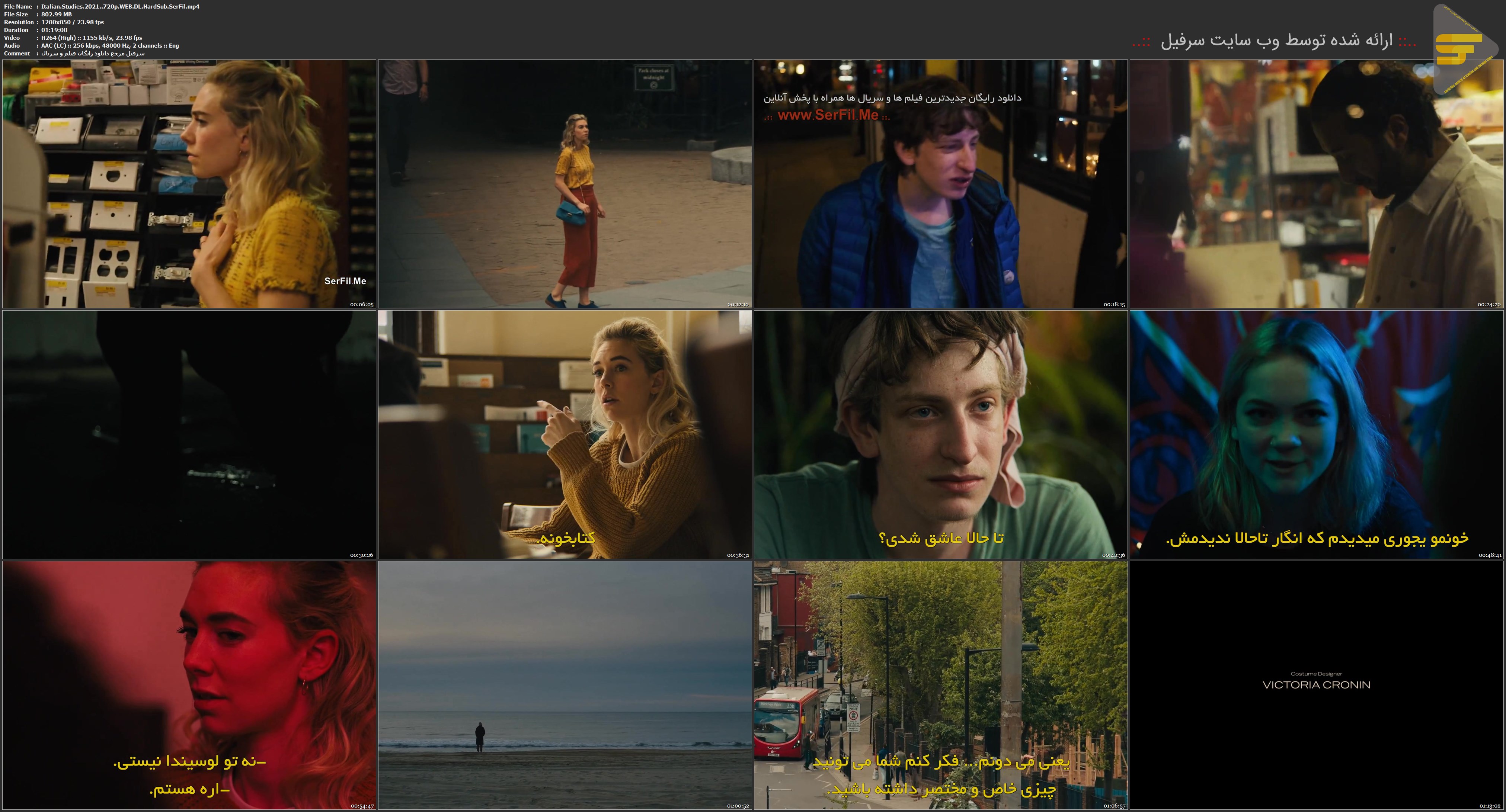Screen dimensions: 1506x812
Task: Open the park scene thumbnail at 00:12:10
Action: (565, 184)
